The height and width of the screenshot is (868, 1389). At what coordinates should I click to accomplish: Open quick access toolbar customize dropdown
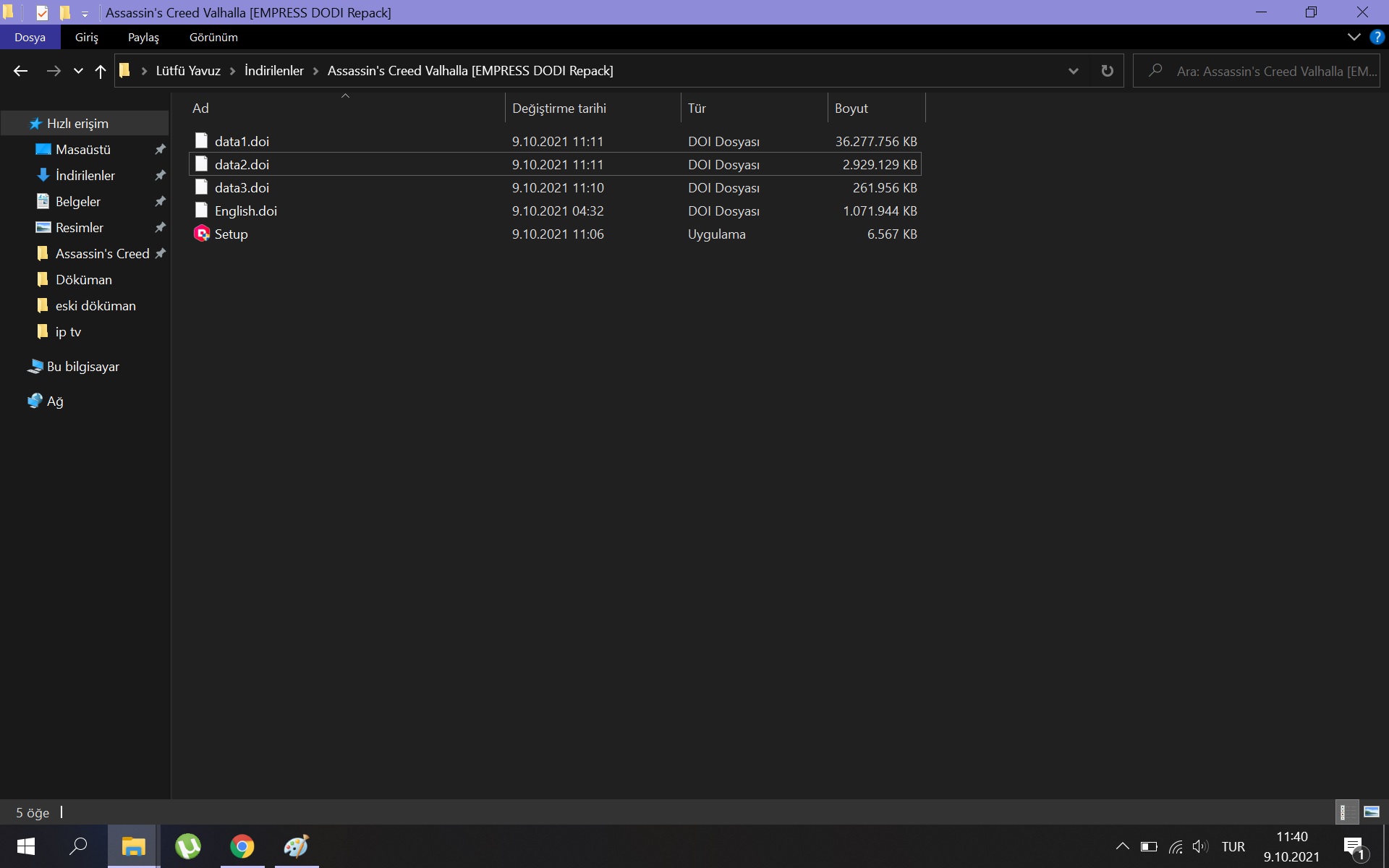85,14
